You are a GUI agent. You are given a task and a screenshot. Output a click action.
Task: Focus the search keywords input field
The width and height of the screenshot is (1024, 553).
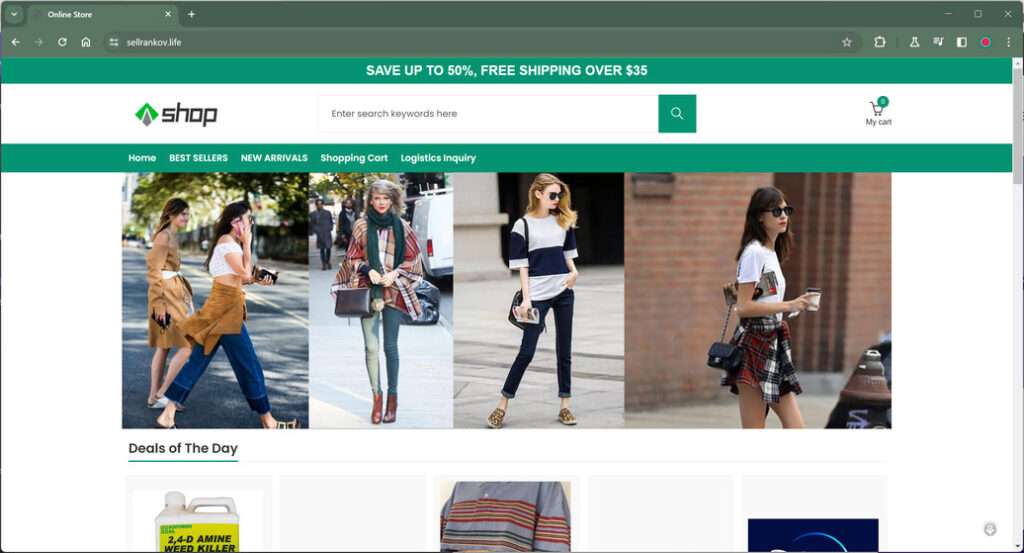[x=488, y=114]
